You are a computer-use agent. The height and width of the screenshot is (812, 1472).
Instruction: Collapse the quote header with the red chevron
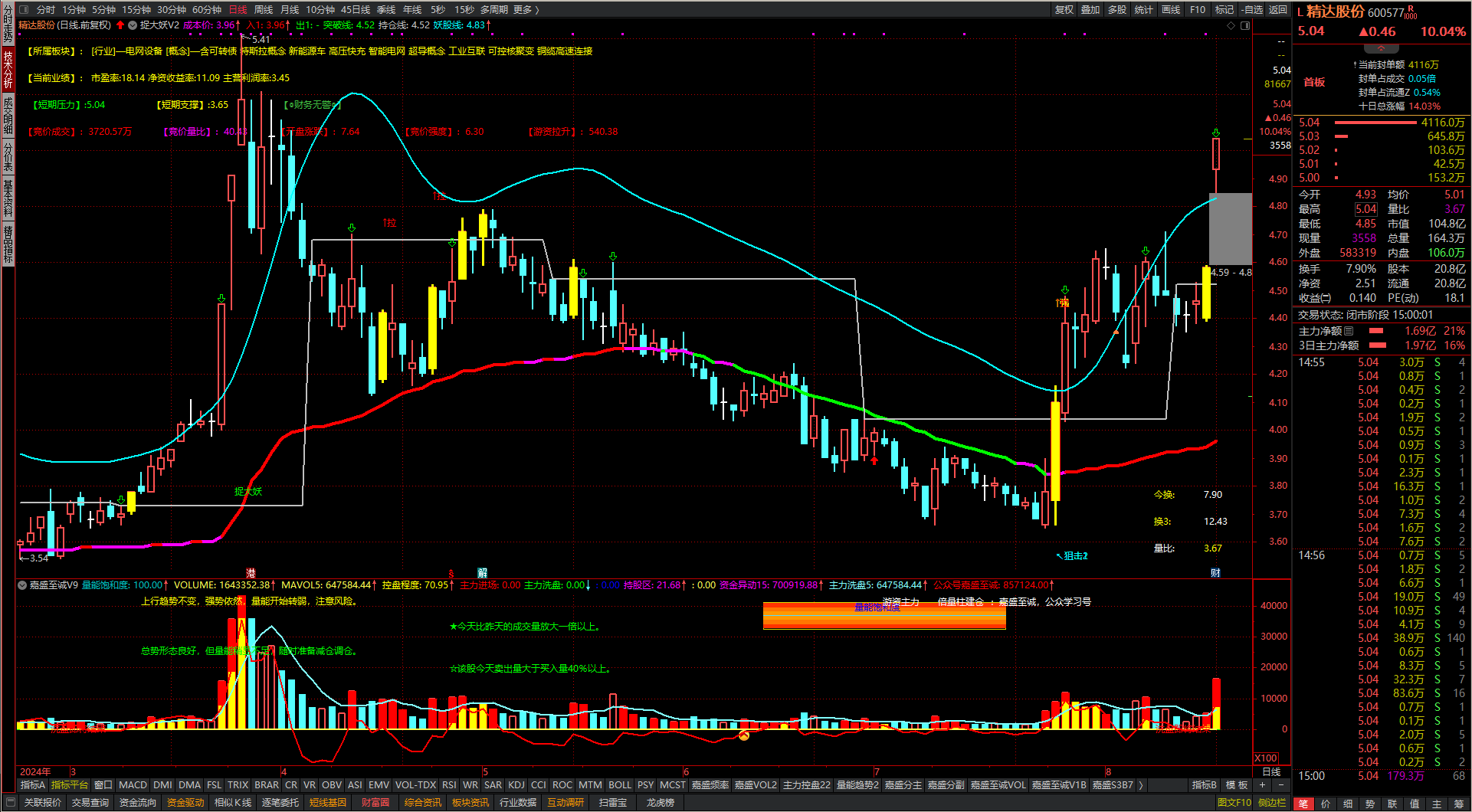1381,48
